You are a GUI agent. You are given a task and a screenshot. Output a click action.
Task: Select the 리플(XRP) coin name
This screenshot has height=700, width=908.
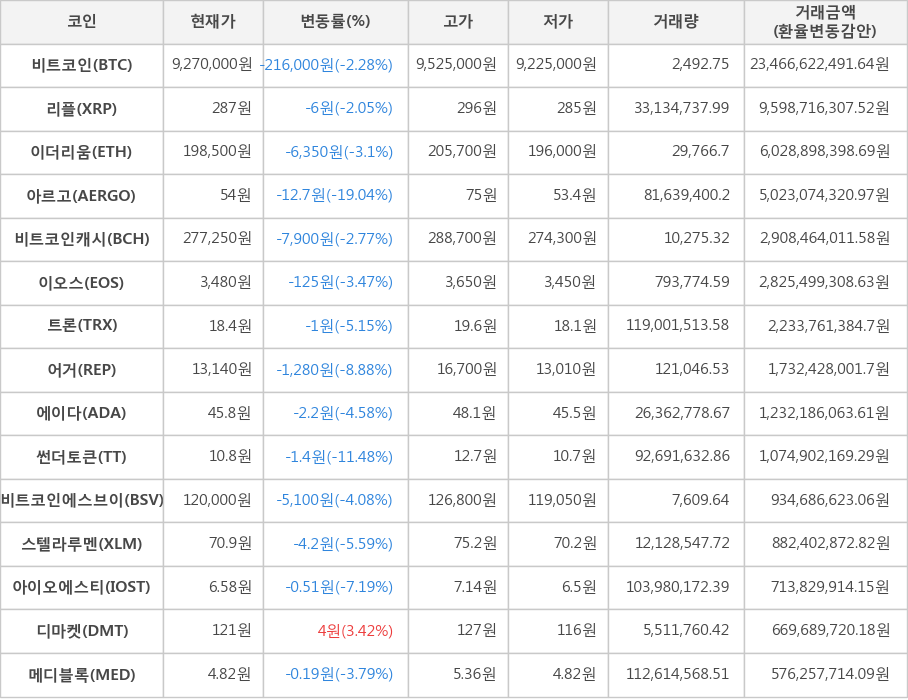click(82, 108)
